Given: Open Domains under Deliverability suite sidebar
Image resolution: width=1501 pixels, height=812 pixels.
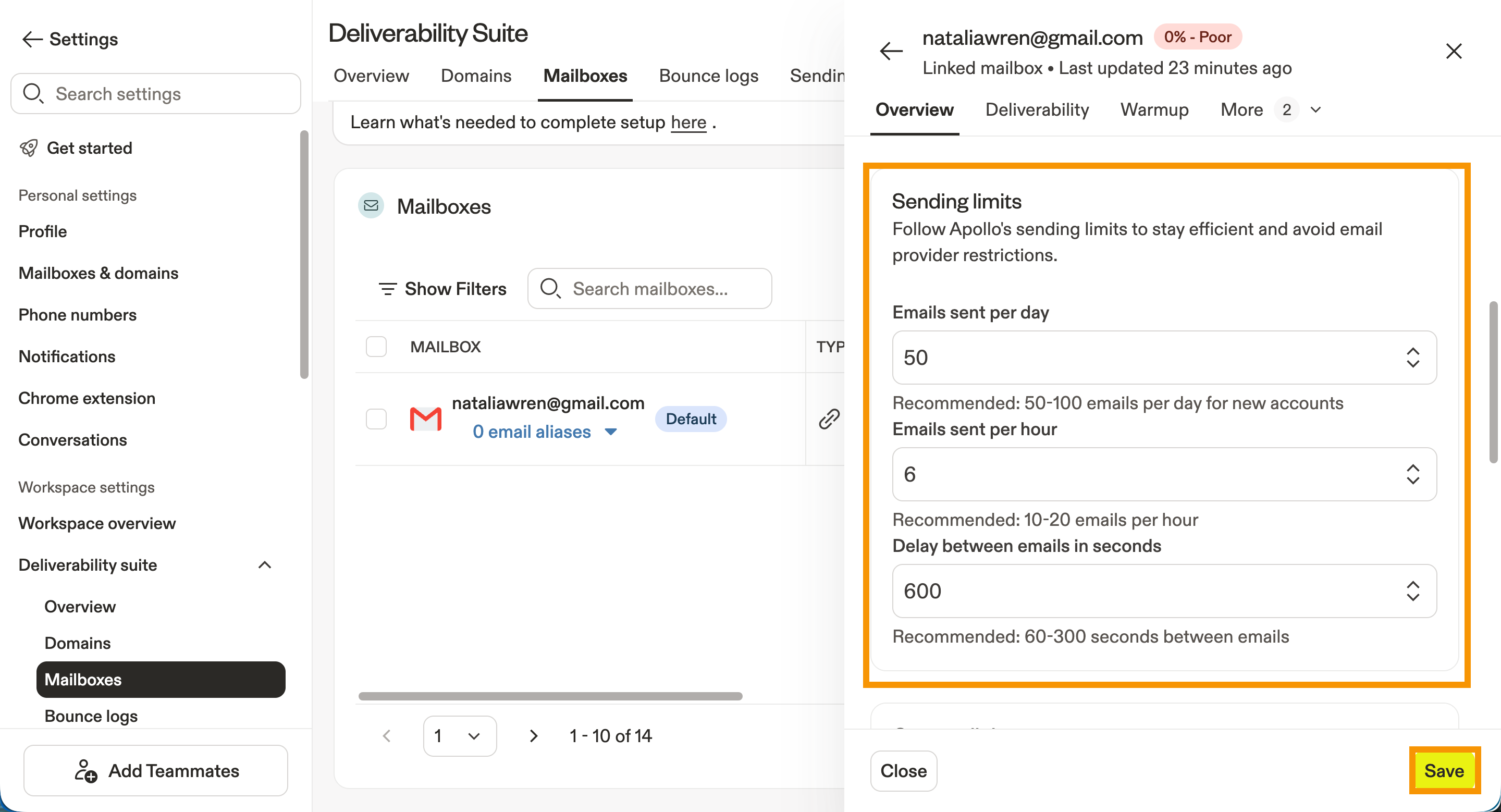Looking at the screenshot, I should 78,643.
